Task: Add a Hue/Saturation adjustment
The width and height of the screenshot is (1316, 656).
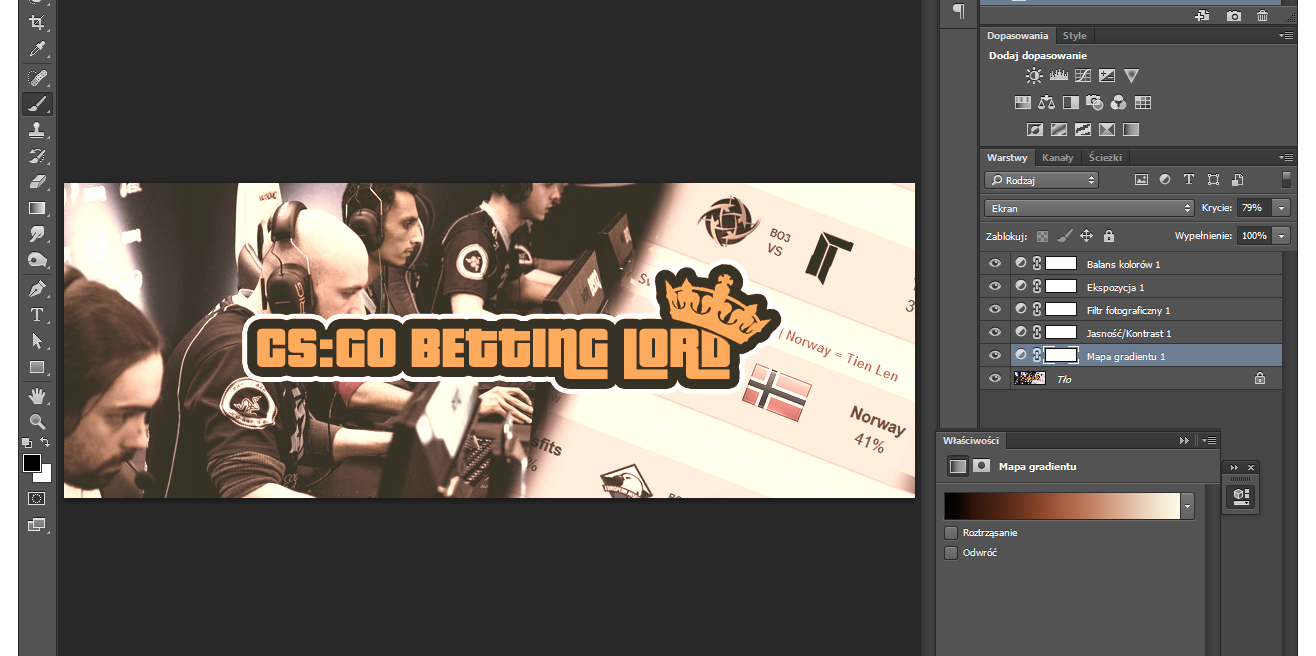Action: point(1023,102)
